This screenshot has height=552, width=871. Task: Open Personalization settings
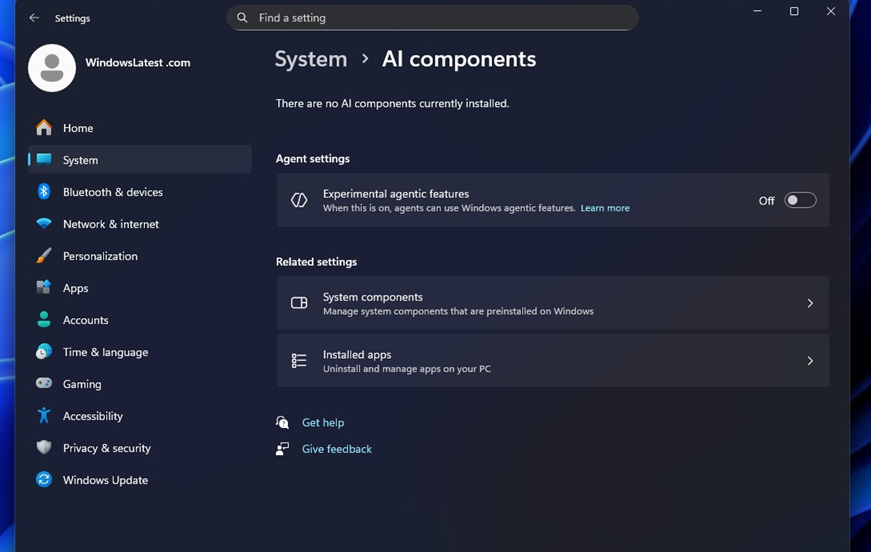[139, 255]
